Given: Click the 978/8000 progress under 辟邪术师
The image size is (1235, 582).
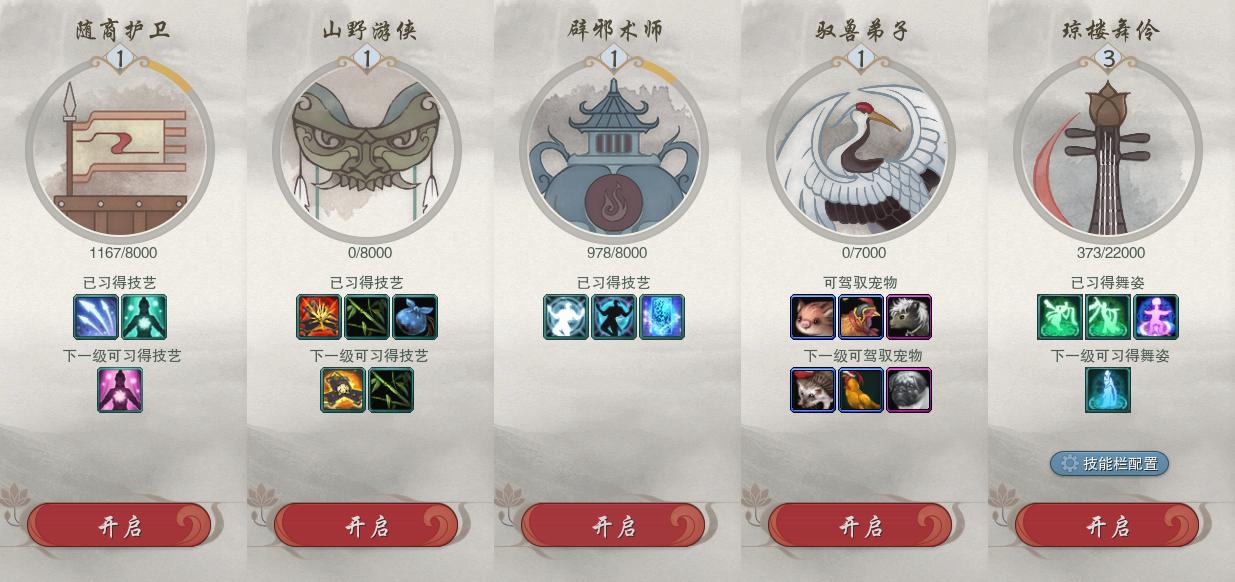Looking at the screenshot, I should [614, 253].
